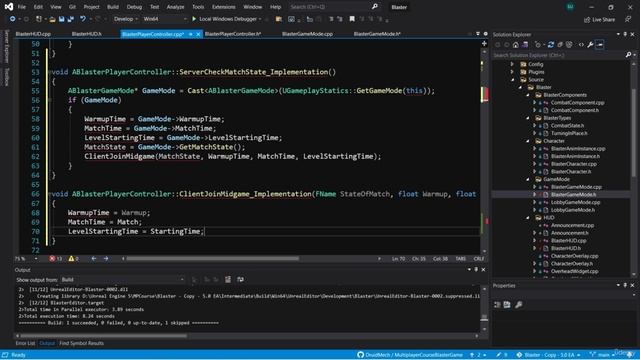Image resolution: width=640 pixels, height=360 pixels.
Task: Go to next issue with right arrow
Action: tap(106, 258)
